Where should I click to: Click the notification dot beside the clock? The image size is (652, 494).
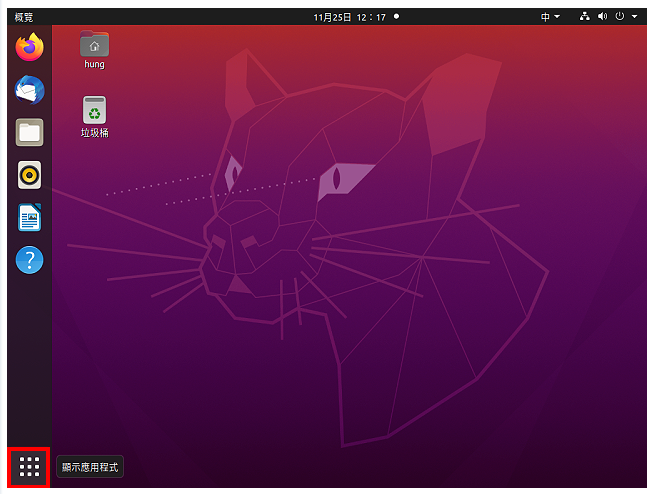click(396, 17)
